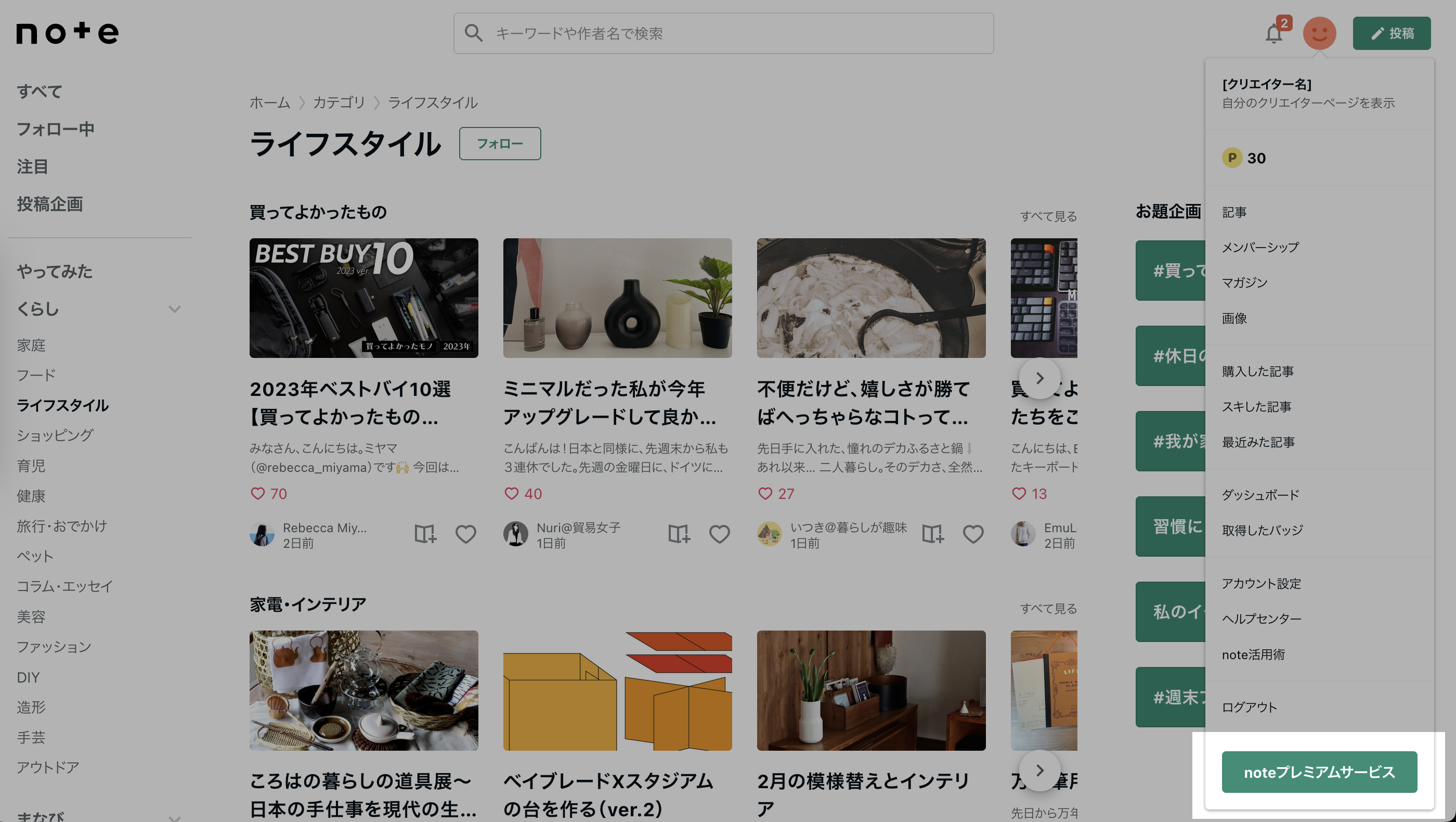This screenshot has height=822, width=1456.
Task: Open アカウント設定 in the profile menu
Action: click(x=1262, y=583)
